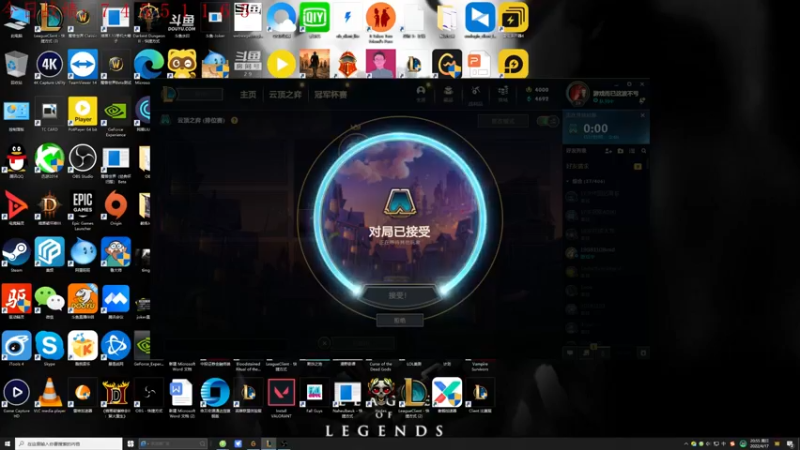Launch the Skype desktop shortcut
800x450 pixels.
click(49, 348)
